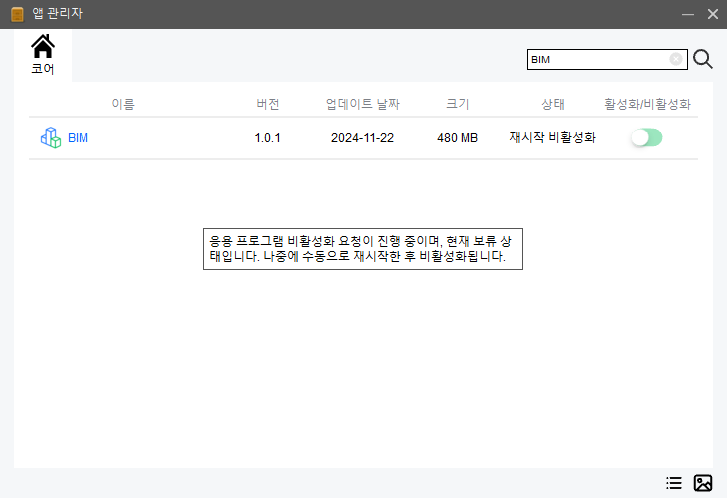727x498 pixels.
Task: Toggle the BIM app enable switch
Action: (x=647, y=138)
